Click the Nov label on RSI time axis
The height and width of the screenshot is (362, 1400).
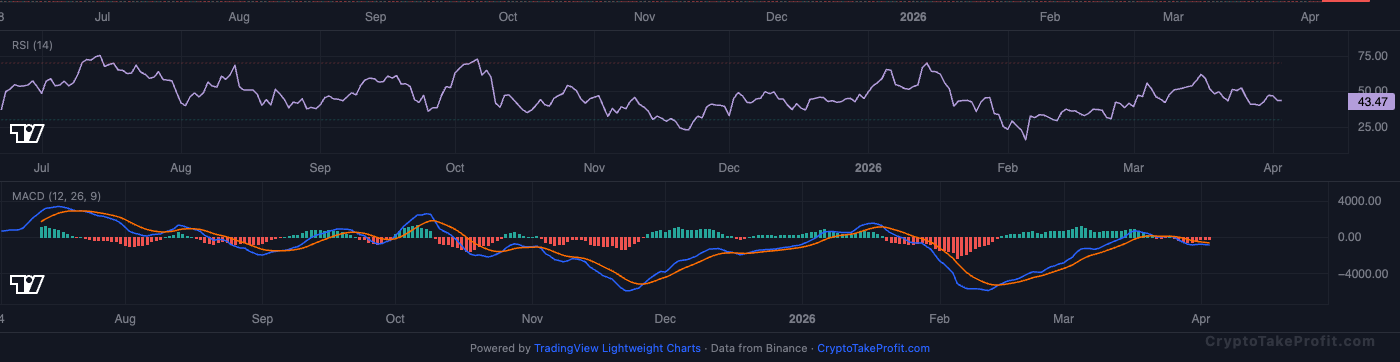[x=594, y=168]
